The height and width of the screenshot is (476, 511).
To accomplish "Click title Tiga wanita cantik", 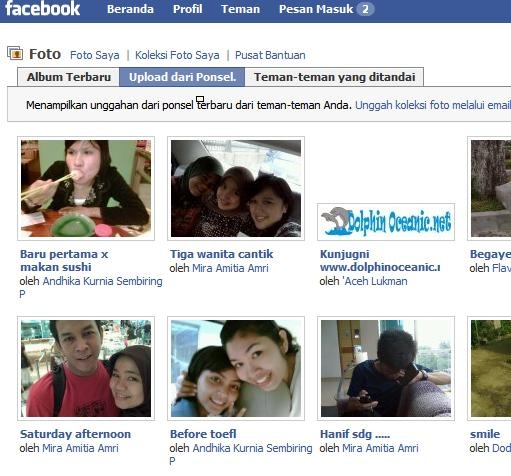I will pos(222,254).
